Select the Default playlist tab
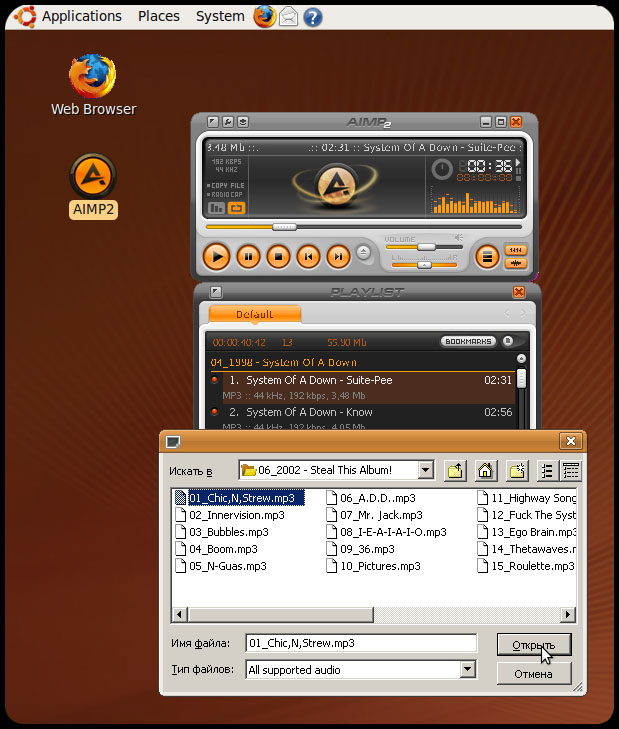The width and height of the screenshot is (619, 729). point(254,314)
